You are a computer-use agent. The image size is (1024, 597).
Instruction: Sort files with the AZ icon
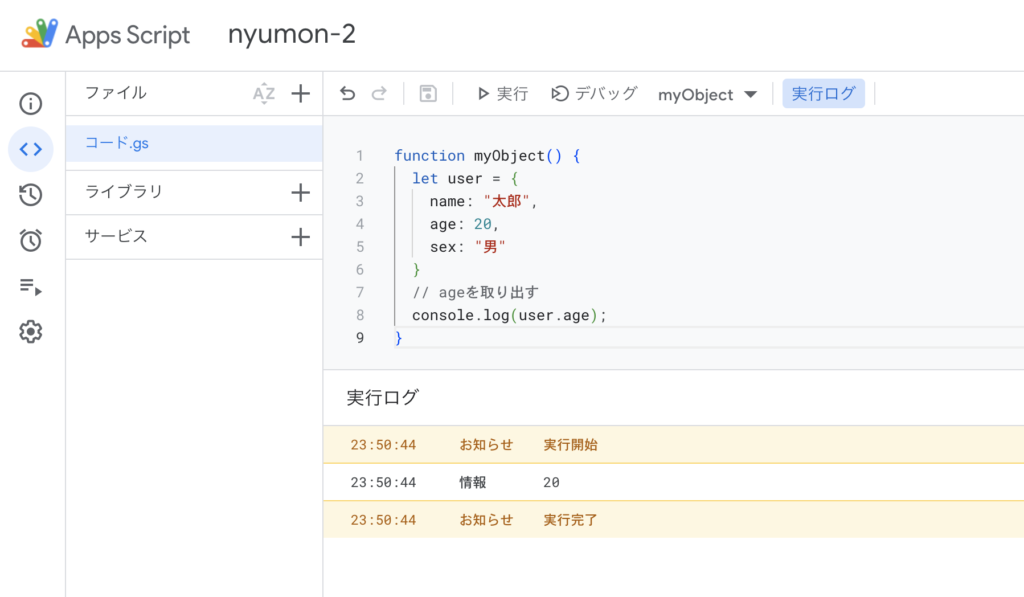(x=264, y=94)
